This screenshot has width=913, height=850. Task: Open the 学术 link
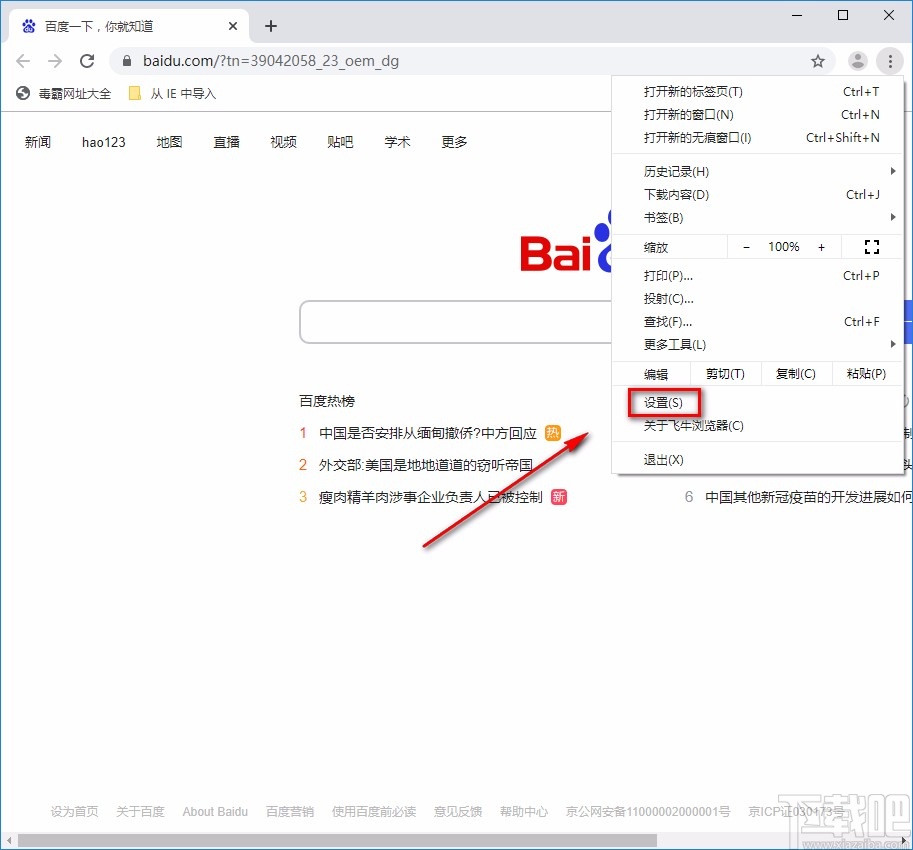click(397, 142)
